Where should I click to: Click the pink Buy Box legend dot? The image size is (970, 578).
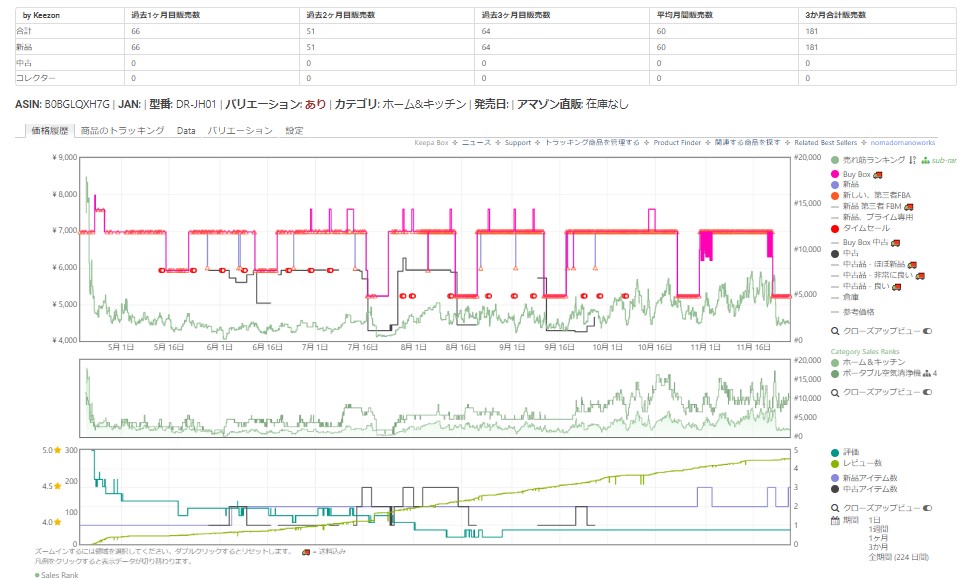pos(836,175)
